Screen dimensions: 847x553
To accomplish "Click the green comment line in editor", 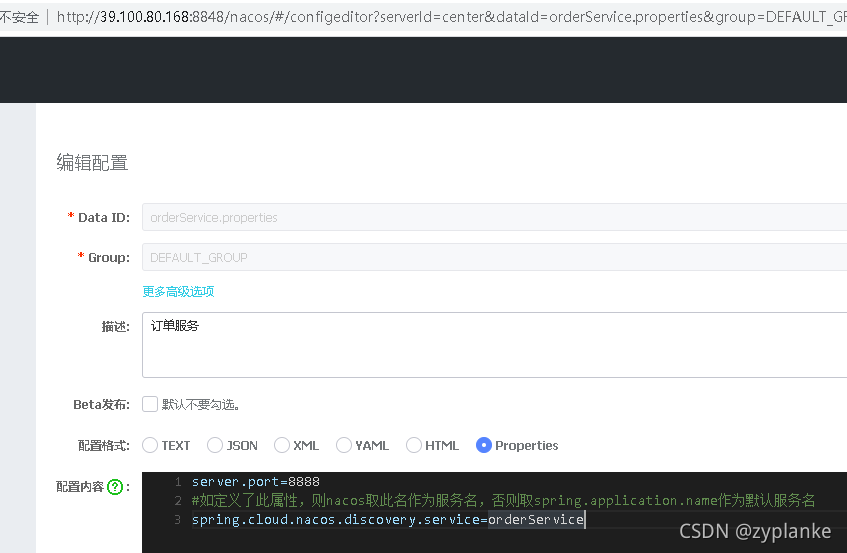I will point(503,501).
